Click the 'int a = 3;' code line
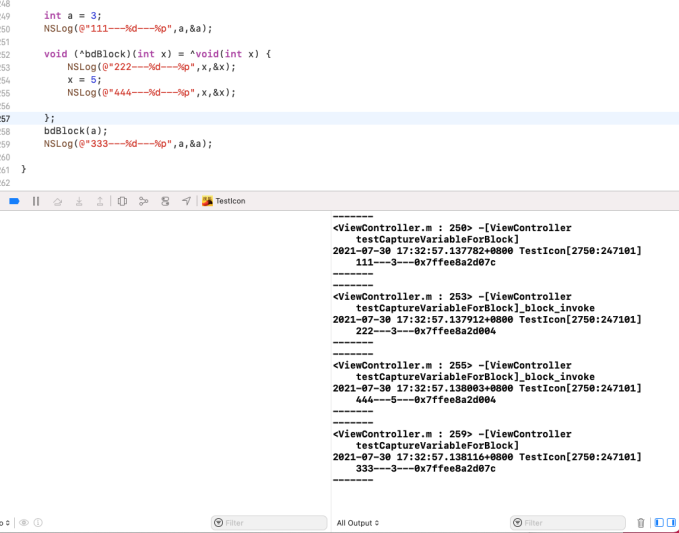Image resolution: width=679 pixels, height=533 pixels. (x=73, y=16)
